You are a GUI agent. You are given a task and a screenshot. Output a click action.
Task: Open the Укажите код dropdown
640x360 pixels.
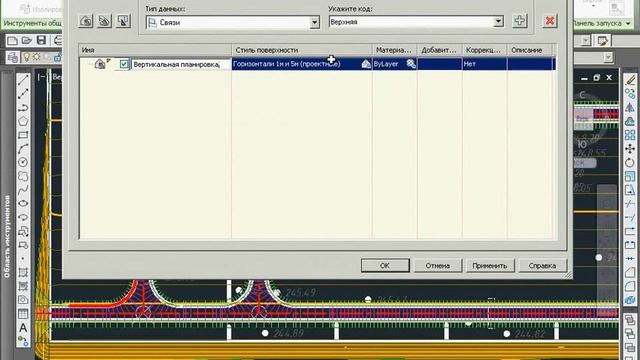click(x=498, y=22)
